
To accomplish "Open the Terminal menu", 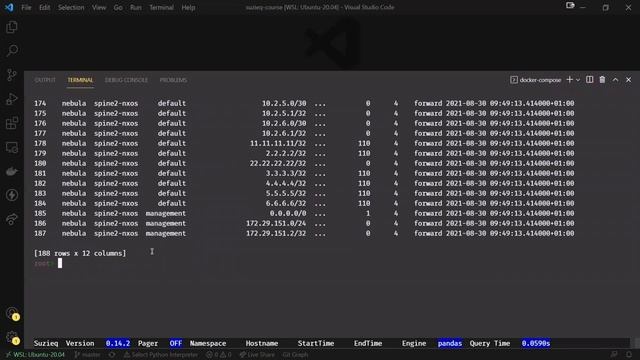I will [x=161, y=7].
